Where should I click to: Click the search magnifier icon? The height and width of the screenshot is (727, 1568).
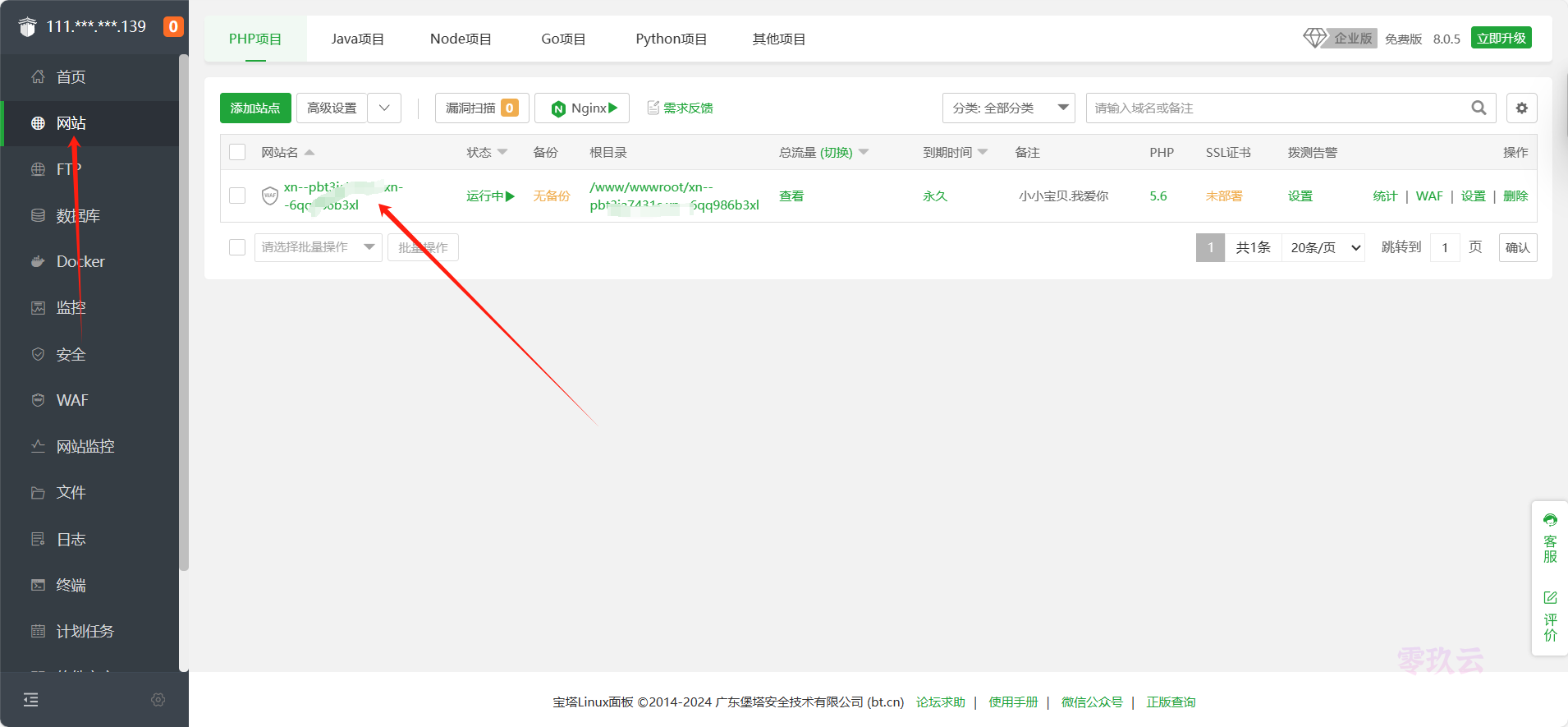(x=1479, y=108)
